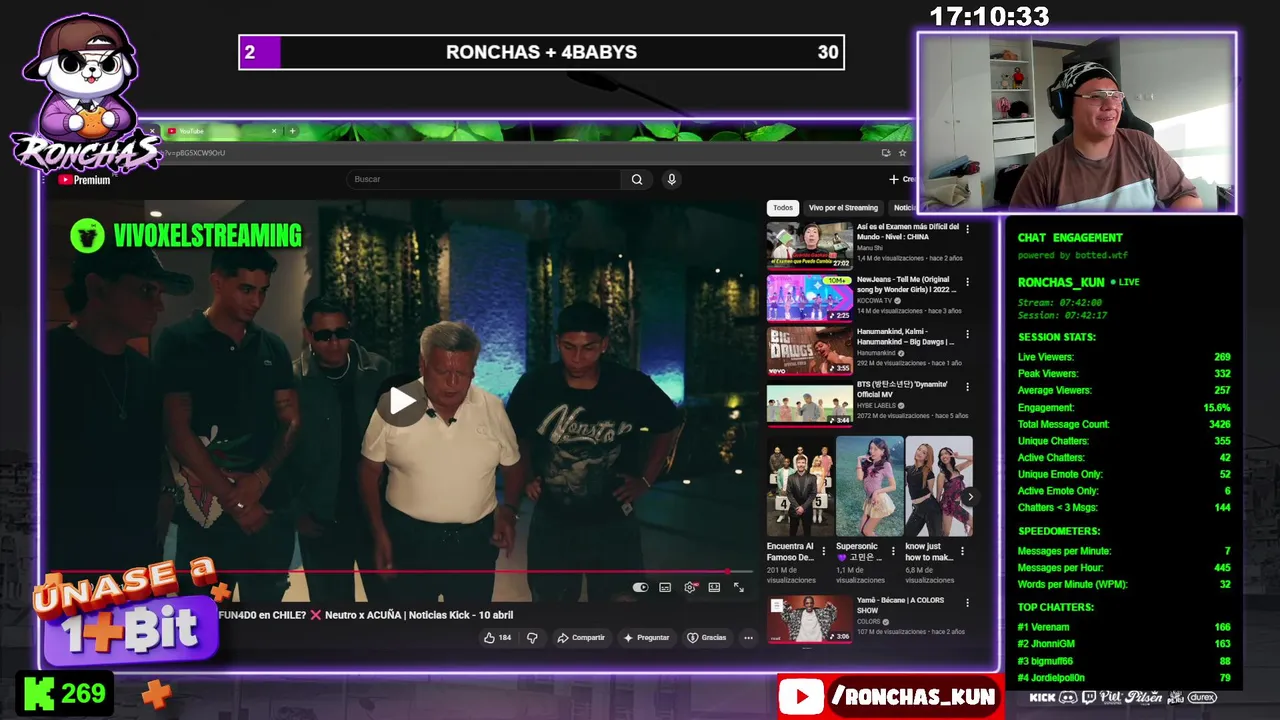The height and width of the screenshot is (720, 1280).
Task: Select the partially visible Noticias chip
Action: click(903, 208)
